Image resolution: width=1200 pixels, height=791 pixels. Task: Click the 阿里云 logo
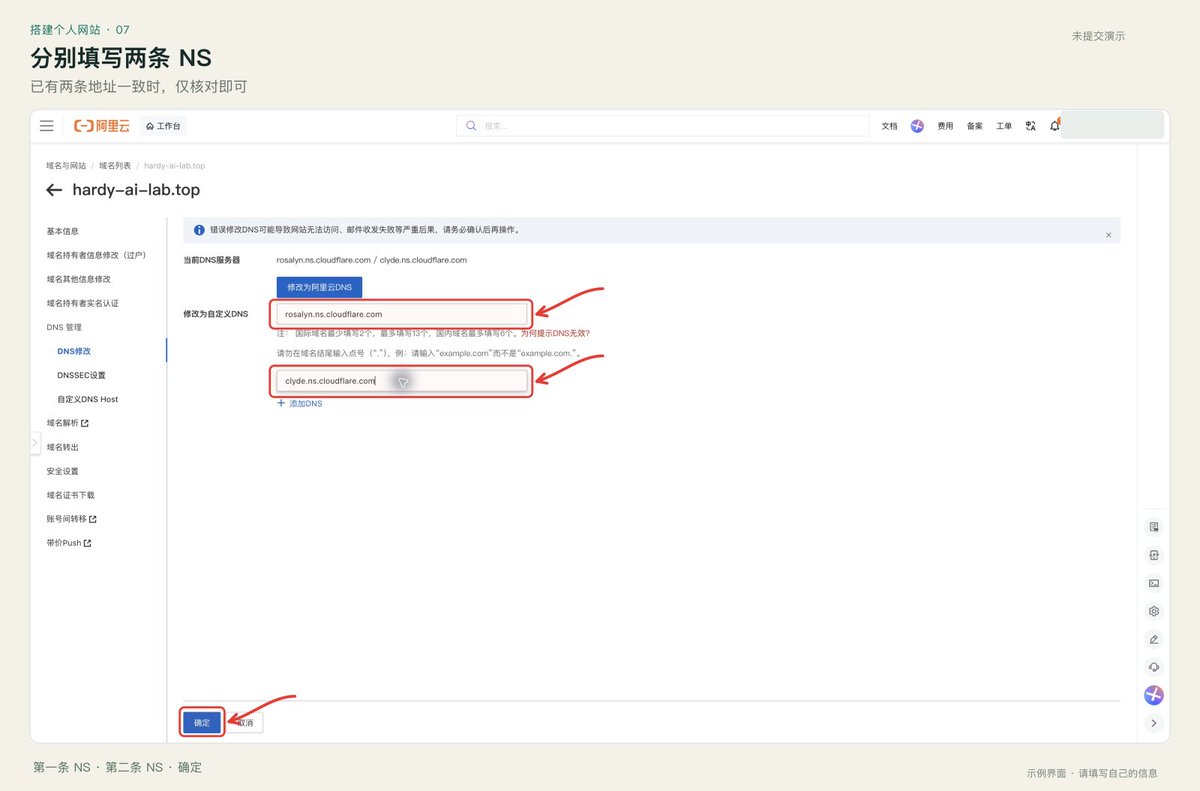coord(102,126)
